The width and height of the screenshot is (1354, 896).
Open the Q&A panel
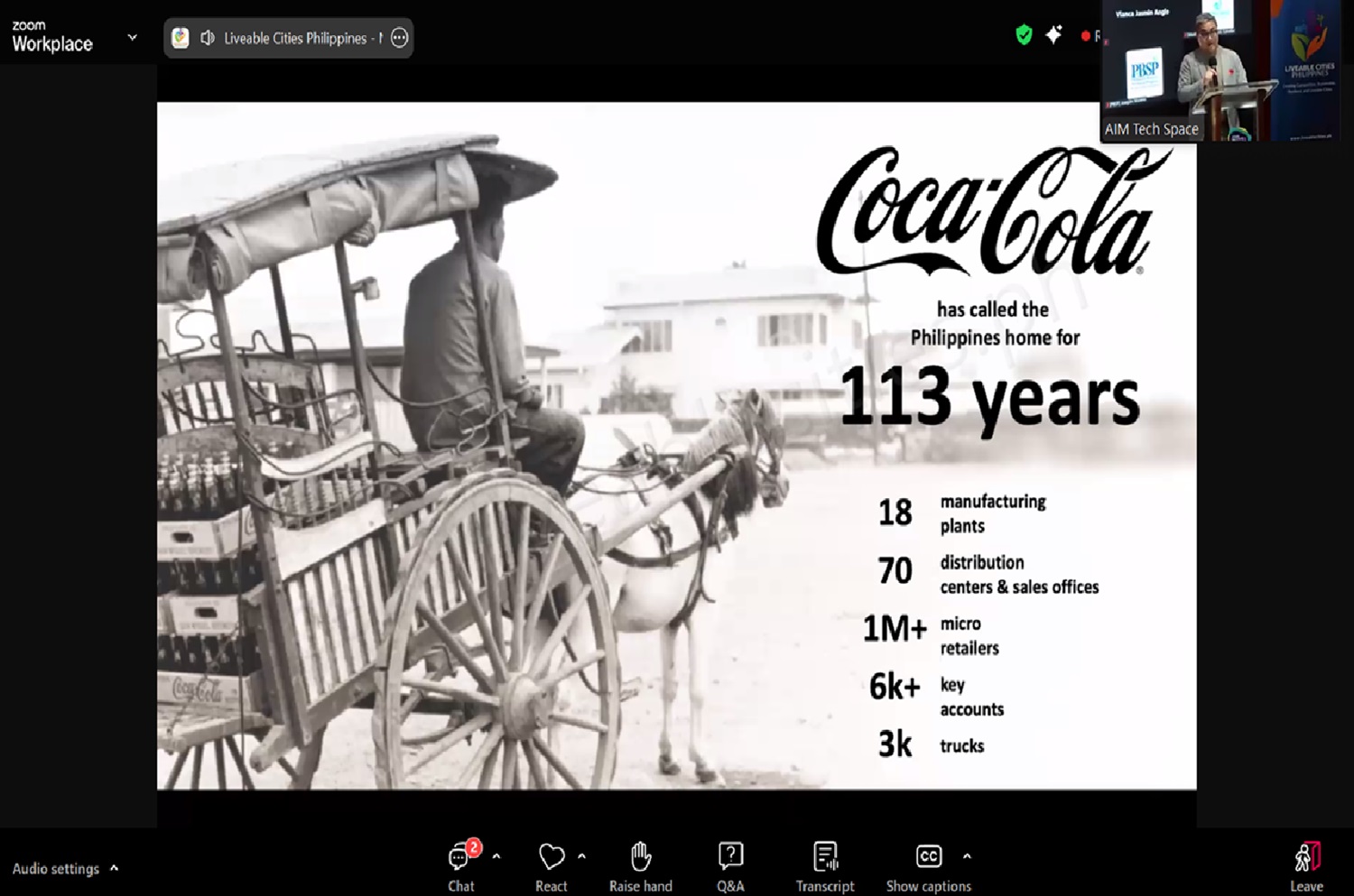click(x=730, y=866)
